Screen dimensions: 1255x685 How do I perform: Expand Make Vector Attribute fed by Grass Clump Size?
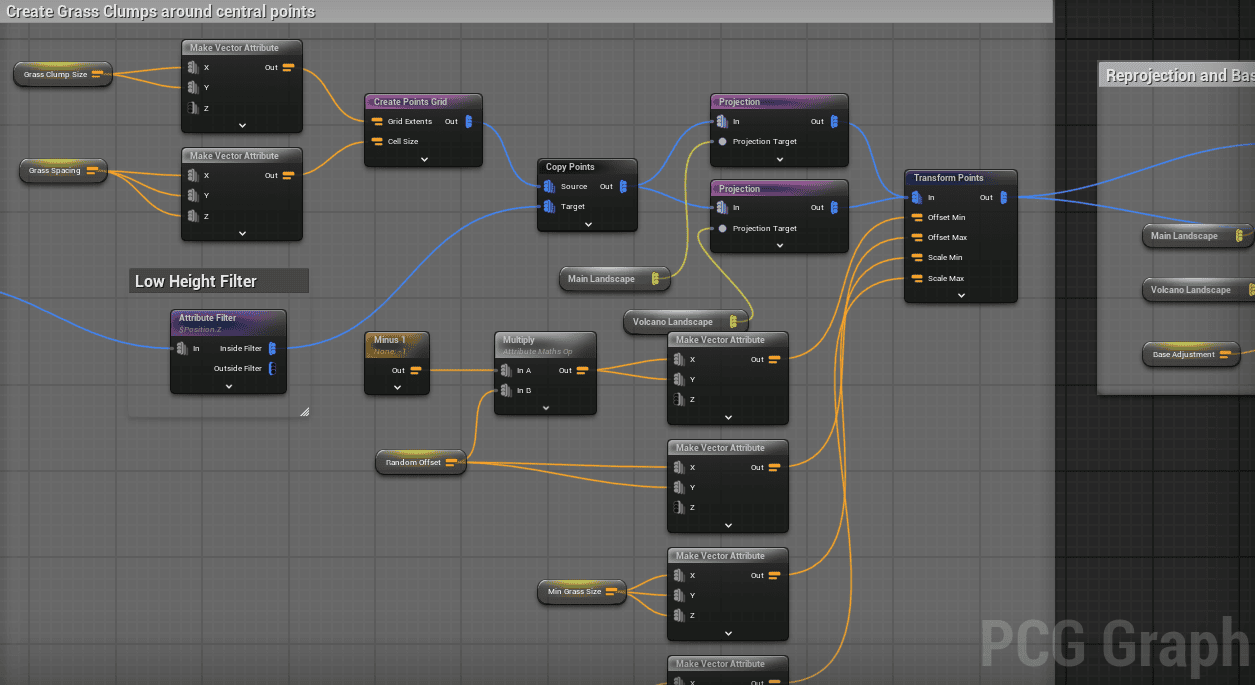tap(242, 125)
